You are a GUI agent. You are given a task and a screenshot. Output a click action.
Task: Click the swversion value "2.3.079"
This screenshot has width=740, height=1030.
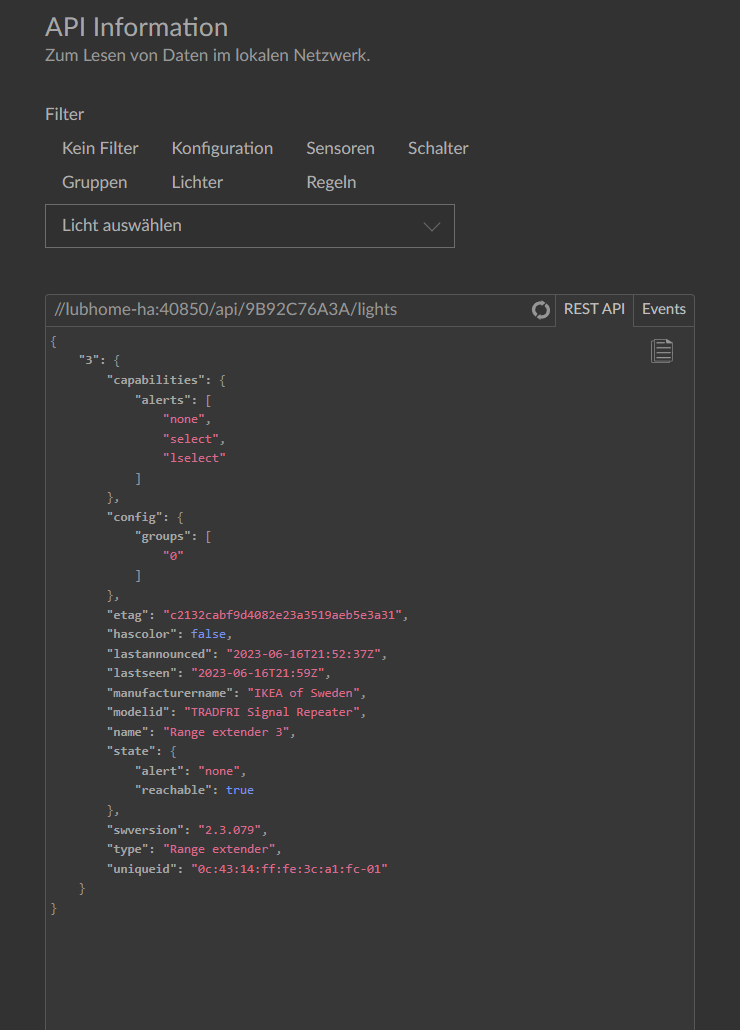pos(229,830)
